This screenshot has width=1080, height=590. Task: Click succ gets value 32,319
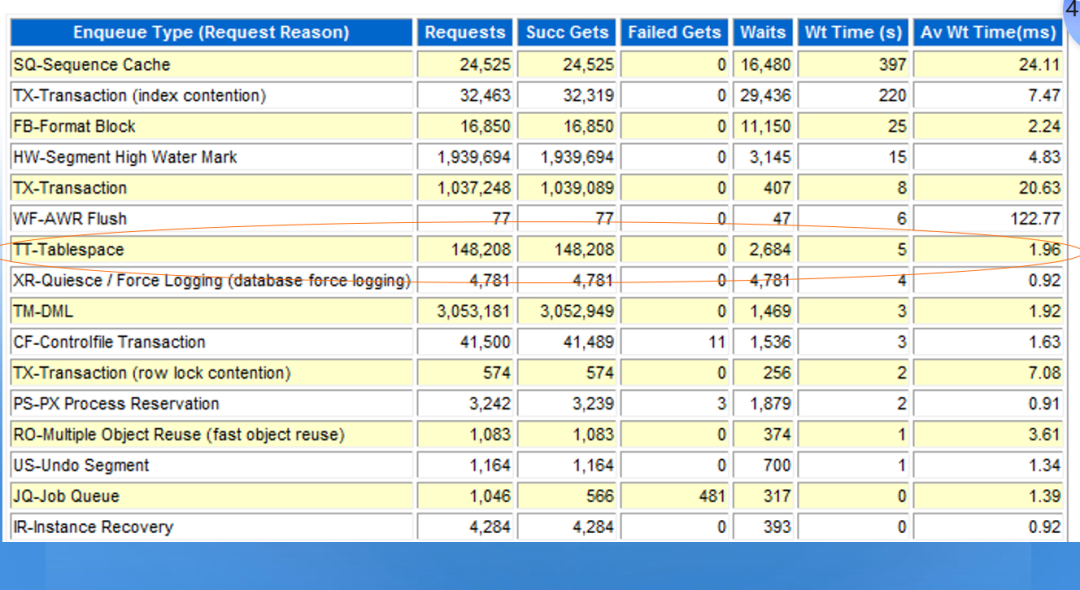point(588,96)
